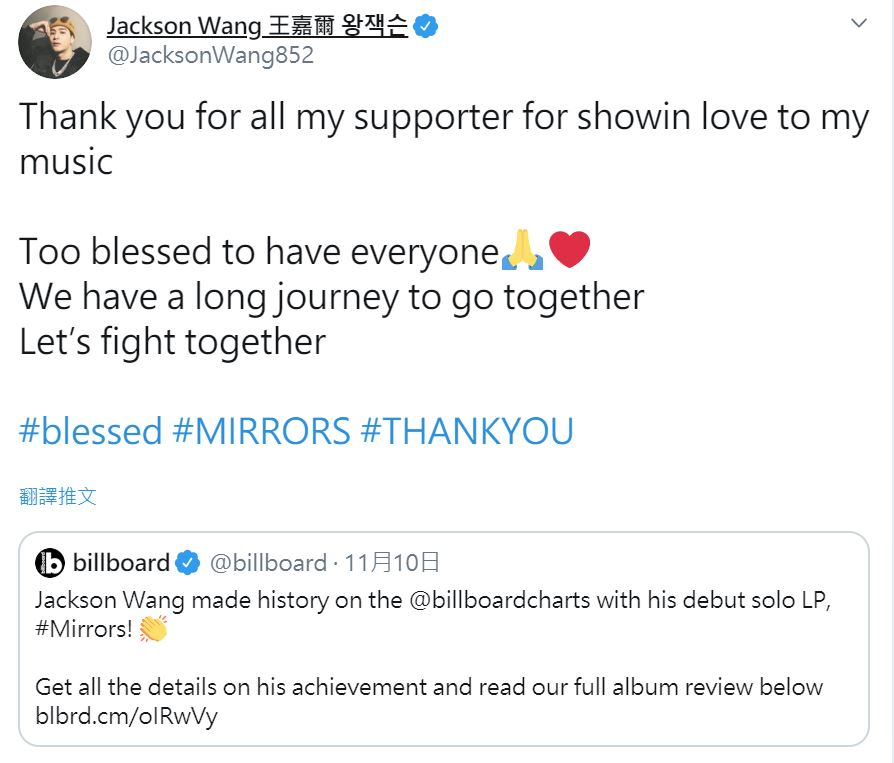Click the folded hands emoji
The width and height of the screenshot is (894, 763).
pos(523,249)
